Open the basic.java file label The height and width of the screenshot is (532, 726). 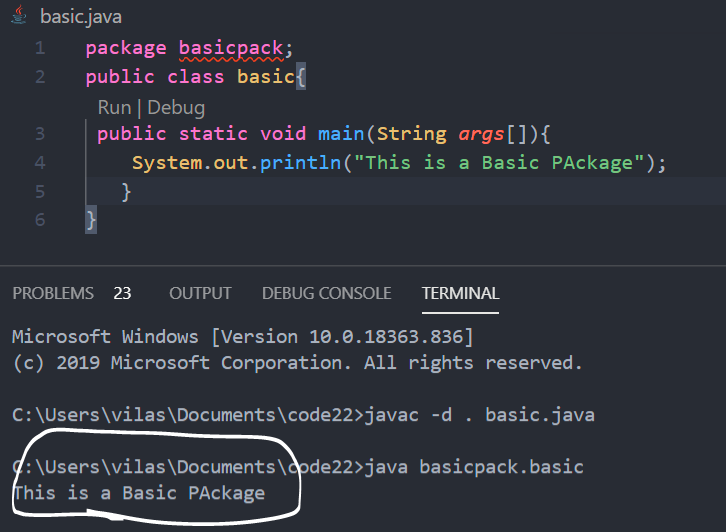pyautogui.click(x=81, y=17)
